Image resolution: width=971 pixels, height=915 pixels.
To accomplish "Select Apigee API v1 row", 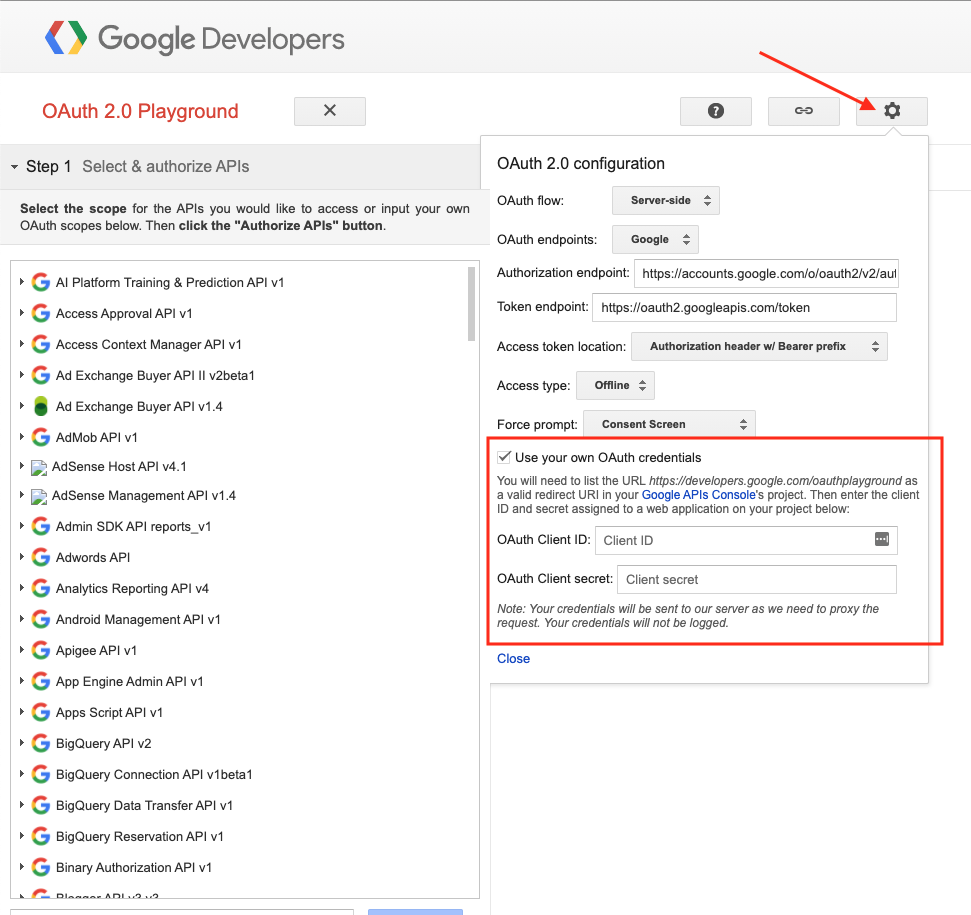I will (x=96, y=650).
